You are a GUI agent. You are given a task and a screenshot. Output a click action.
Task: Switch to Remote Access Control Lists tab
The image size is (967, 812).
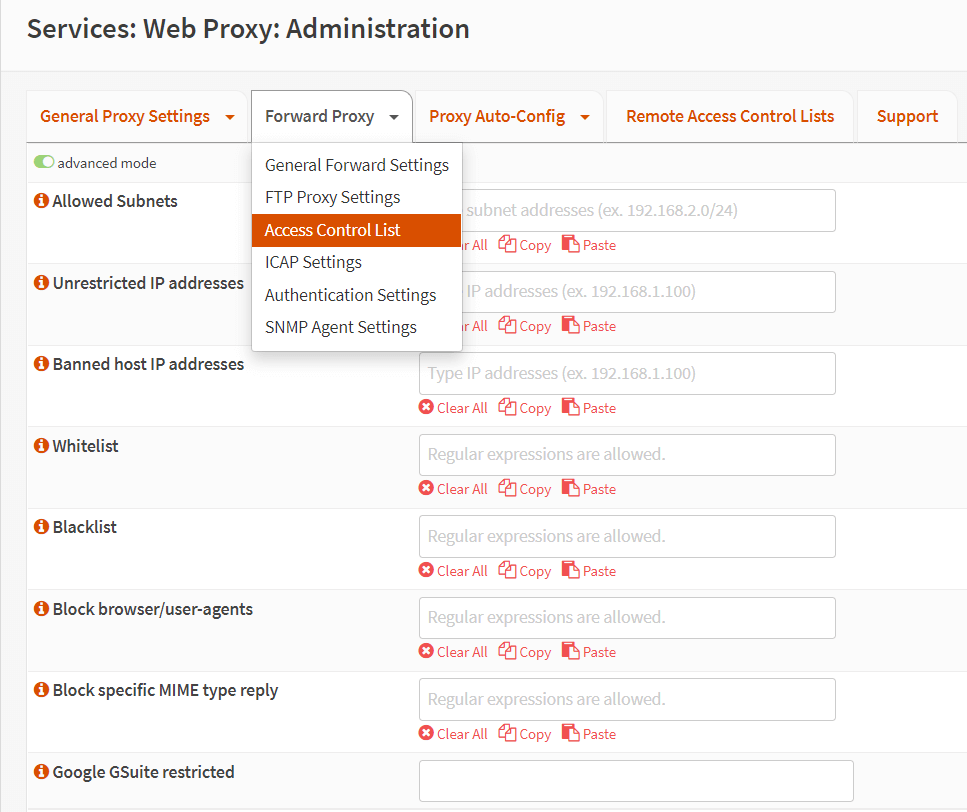(x=729, y=116)
